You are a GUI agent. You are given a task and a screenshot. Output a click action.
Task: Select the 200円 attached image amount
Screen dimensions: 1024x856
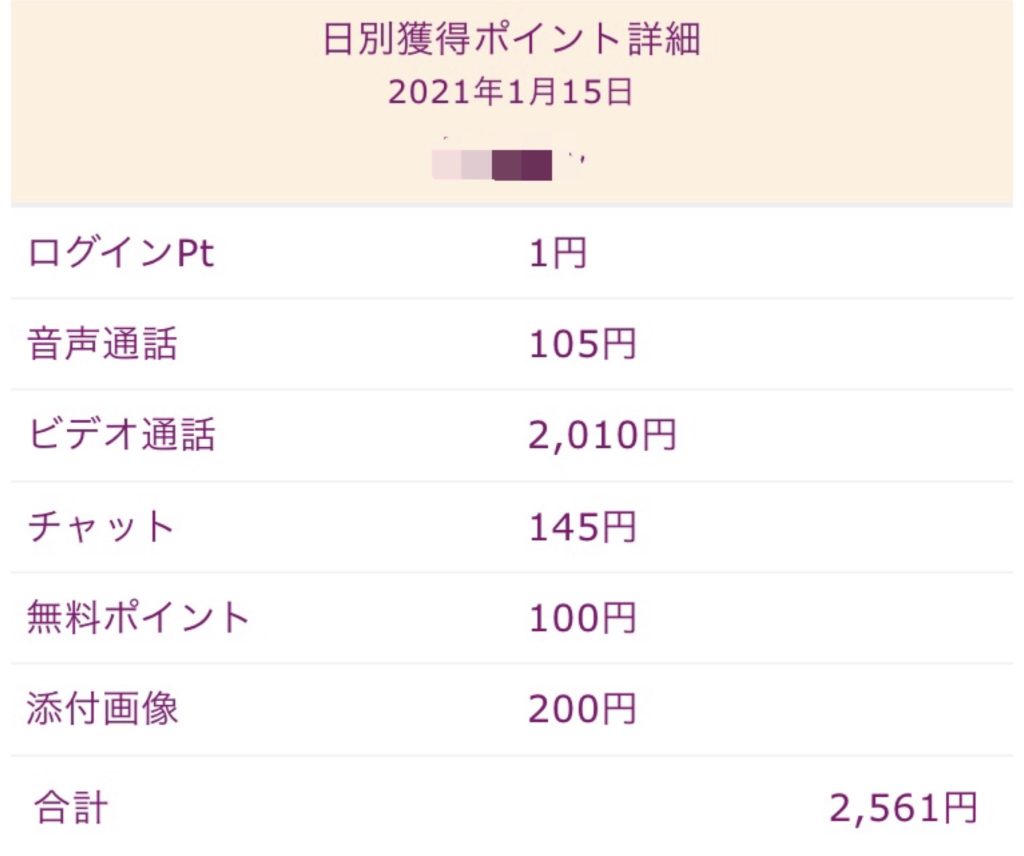pyautogui.click(x=582, y=709)
